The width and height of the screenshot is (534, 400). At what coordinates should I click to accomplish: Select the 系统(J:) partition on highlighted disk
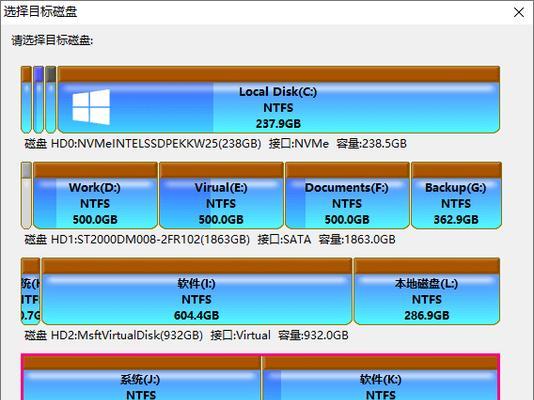[x=141, y=378]
